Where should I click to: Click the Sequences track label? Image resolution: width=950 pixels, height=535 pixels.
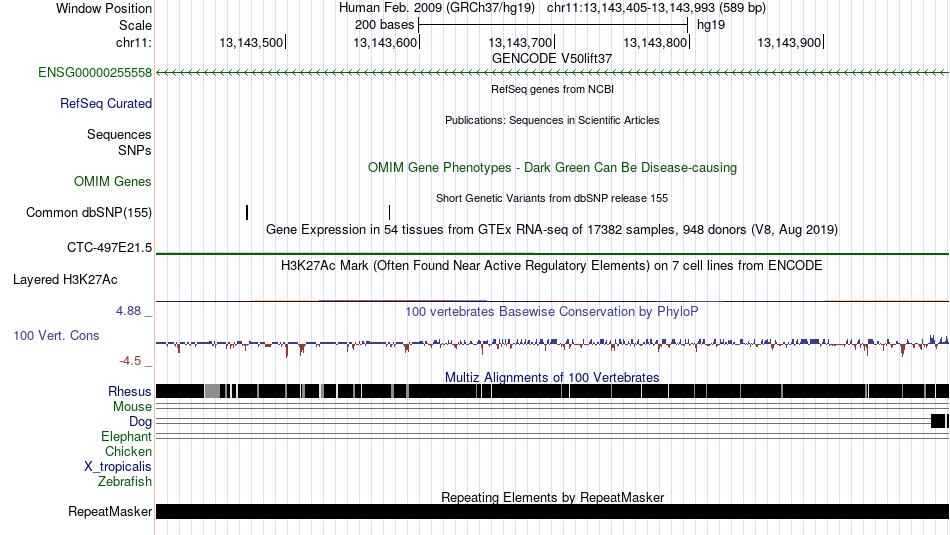119,135
